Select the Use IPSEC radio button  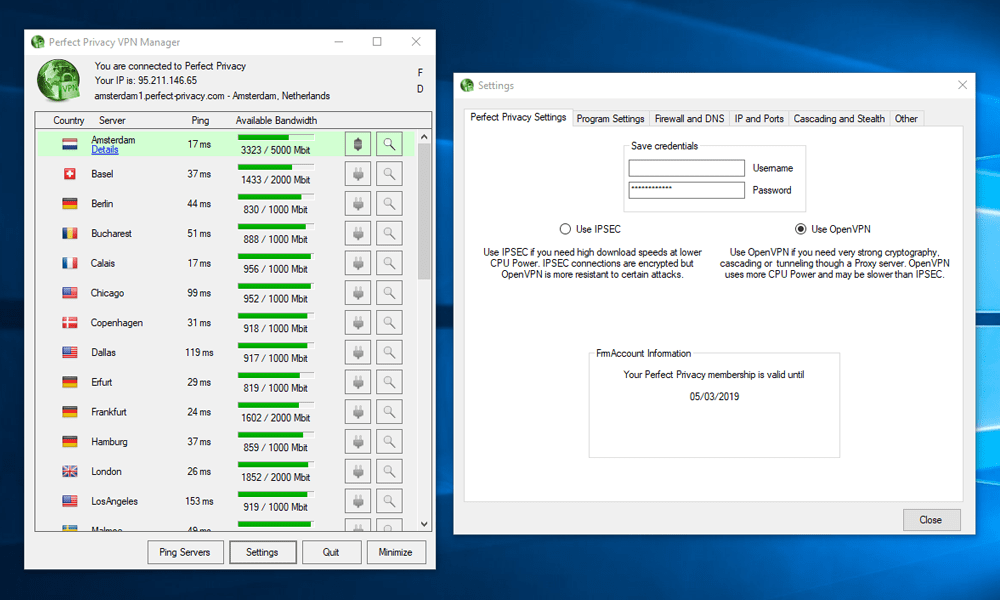565,229
